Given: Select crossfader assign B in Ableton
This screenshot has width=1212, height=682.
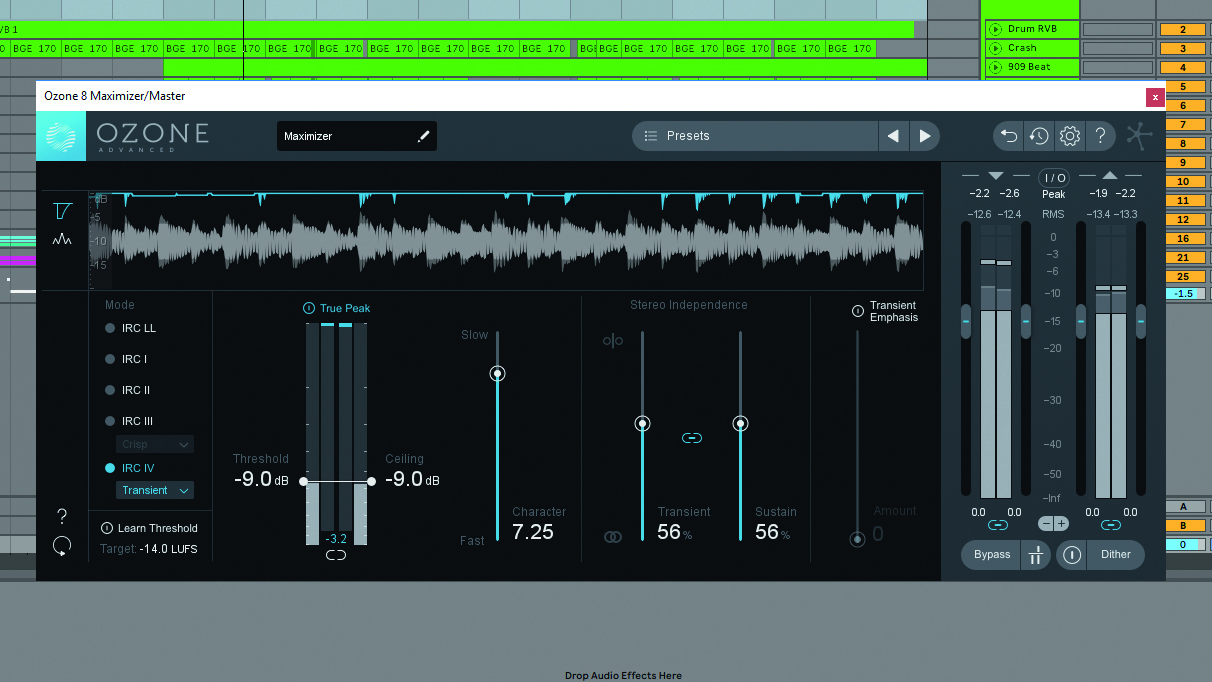Looking at the screenshot, I should click(1183, 525).
